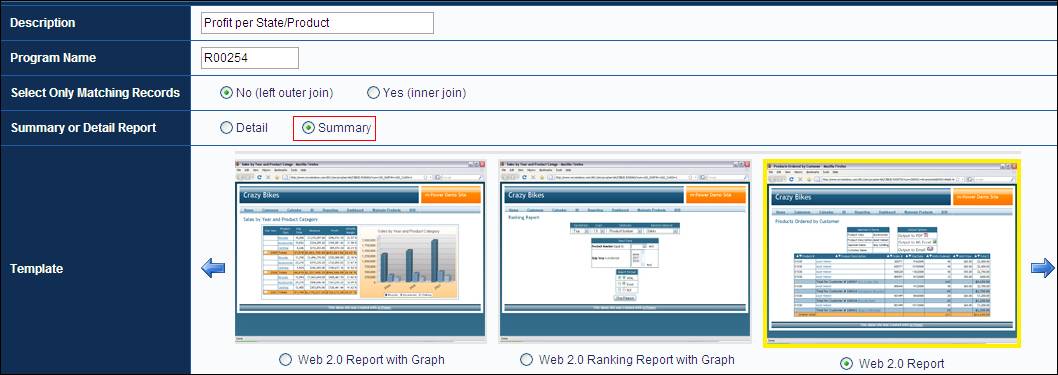The width and height of the screenshot is (1058, 375).
Task: Select the No (left outer join) option
Action: click(x=226, y=92)
